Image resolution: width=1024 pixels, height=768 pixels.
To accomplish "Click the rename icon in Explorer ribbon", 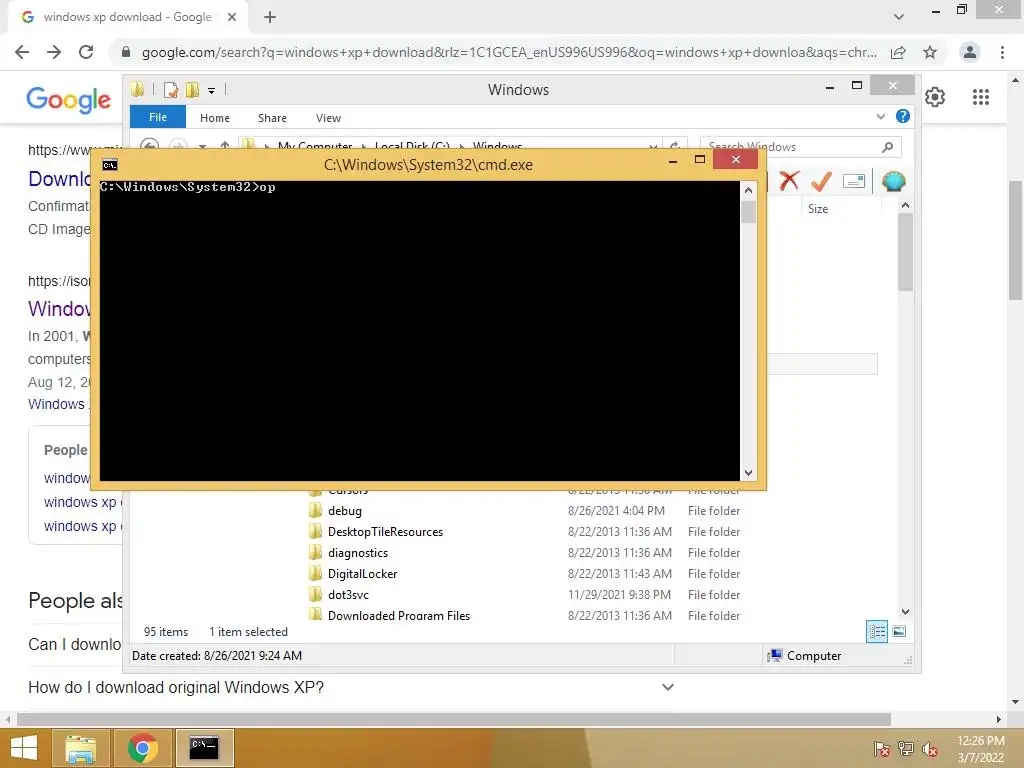I will (x=854, y=180).
